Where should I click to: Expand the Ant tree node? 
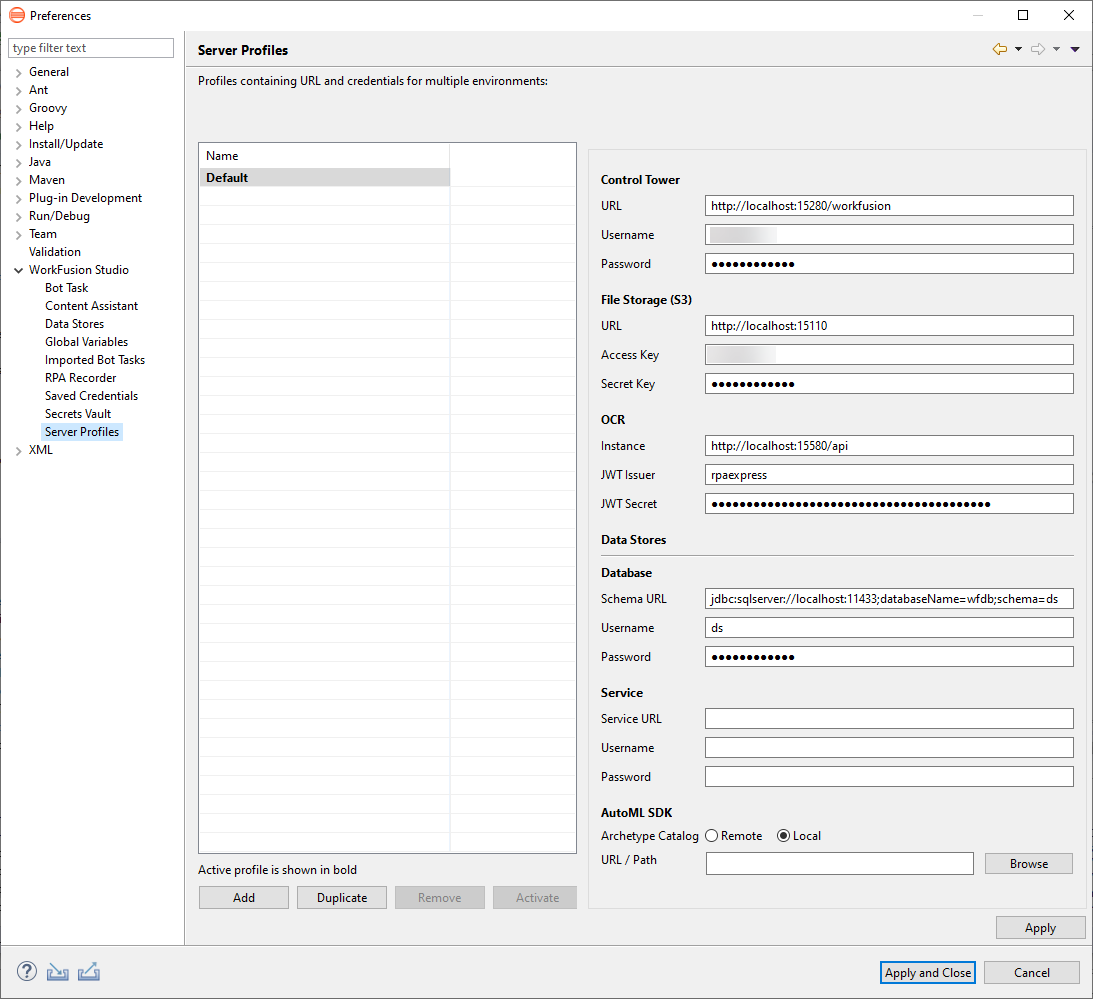(19, 90)
